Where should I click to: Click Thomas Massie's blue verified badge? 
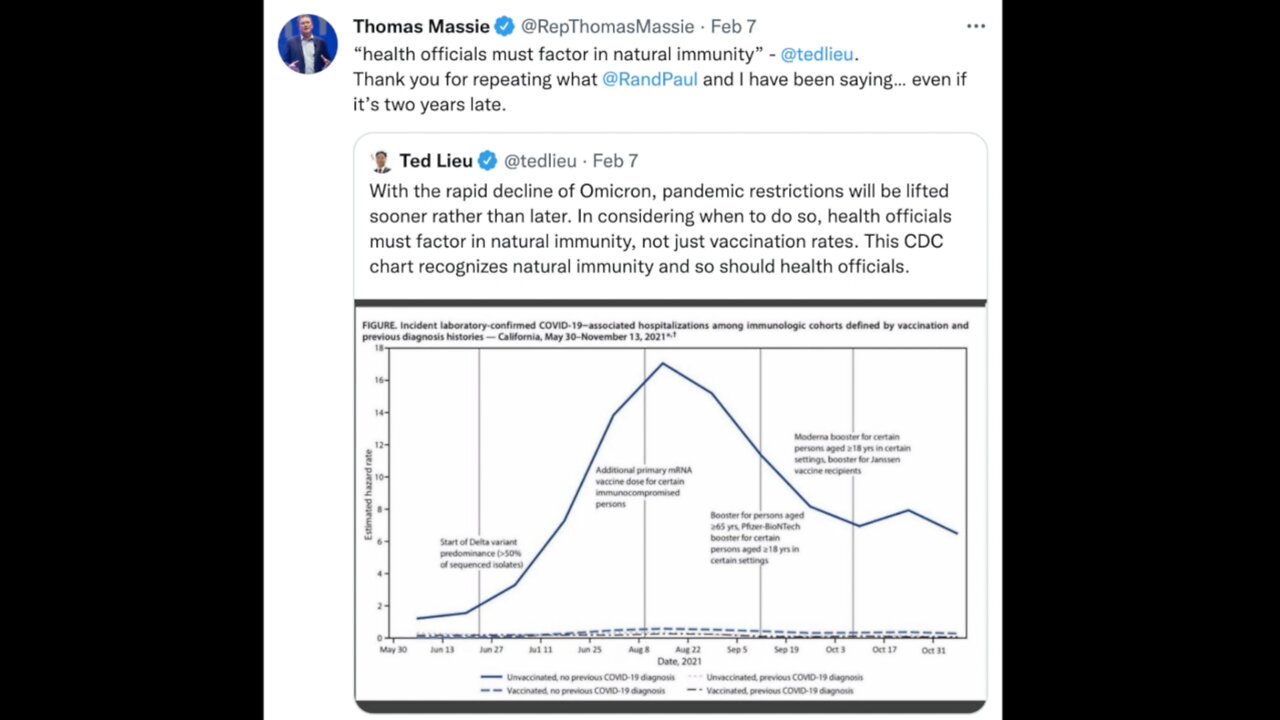[505, 27]
